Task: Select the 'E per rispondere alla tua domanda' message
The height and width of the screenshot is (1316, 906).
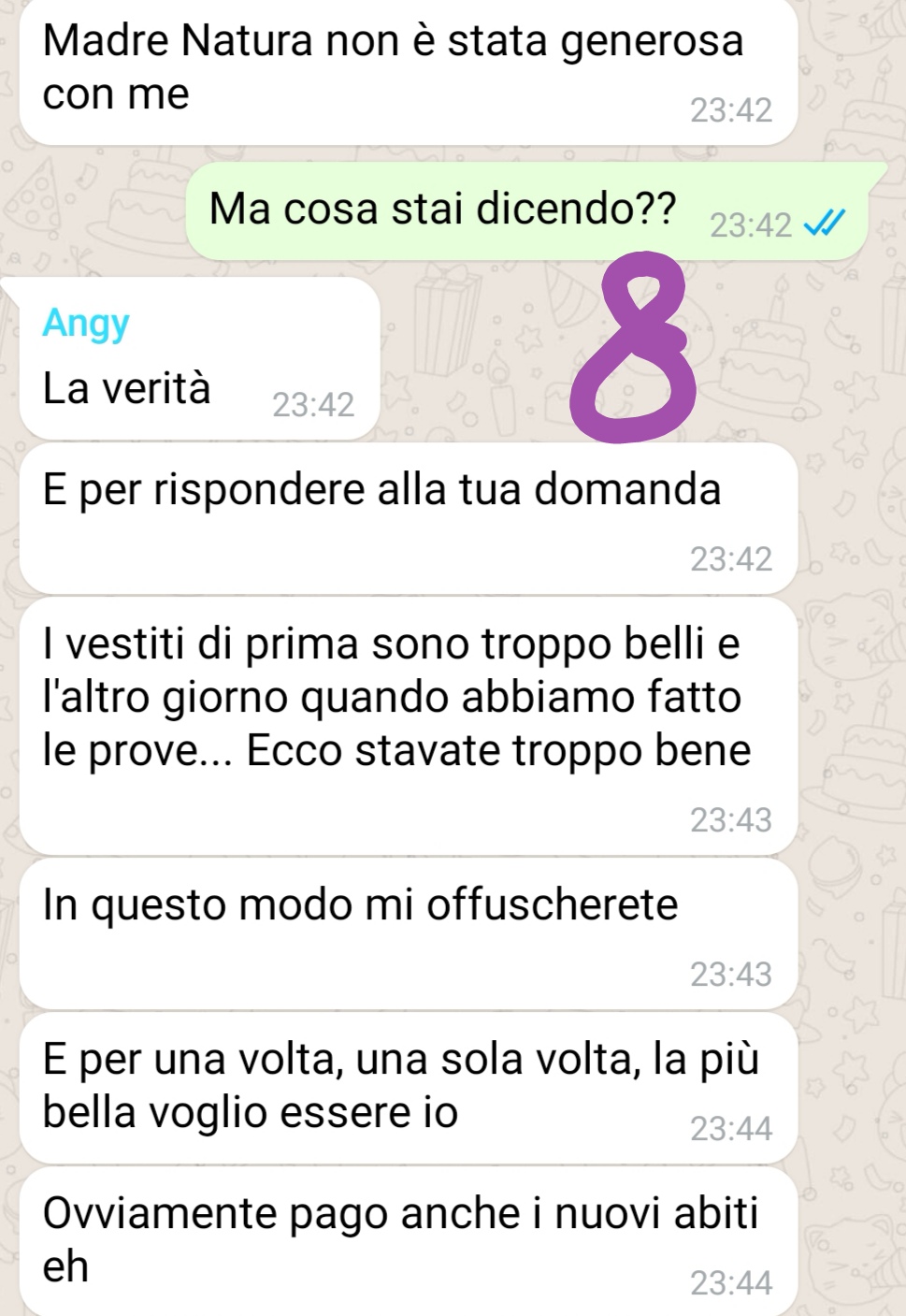Action: [x=409, y=519]
